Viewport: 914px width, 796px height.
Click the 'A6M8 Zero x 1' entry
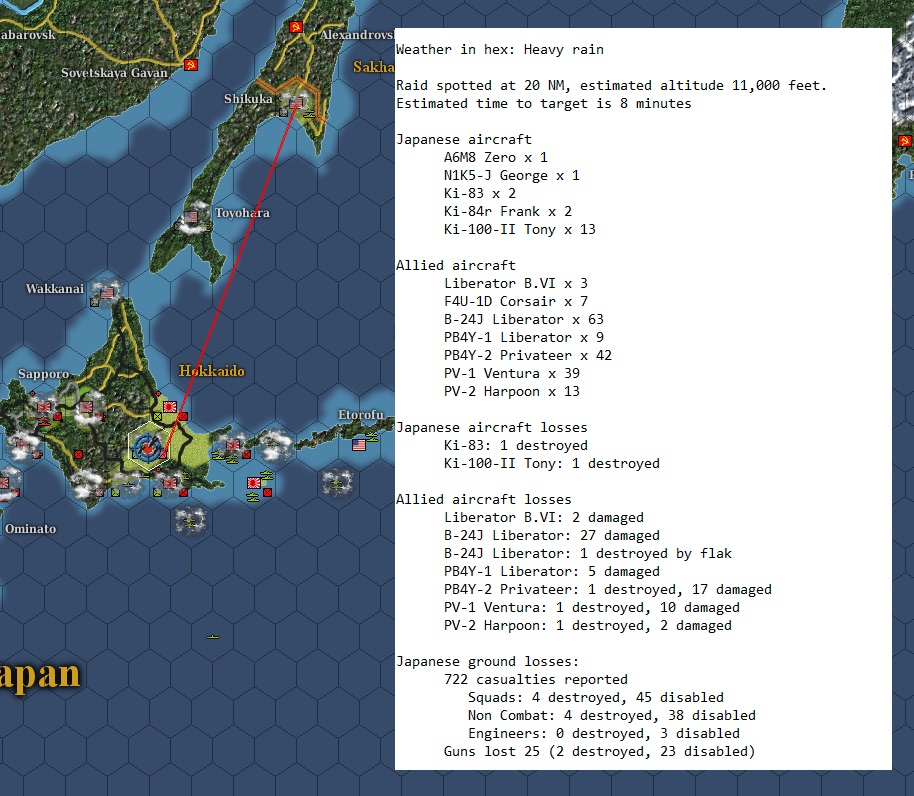tap(495, 158)
